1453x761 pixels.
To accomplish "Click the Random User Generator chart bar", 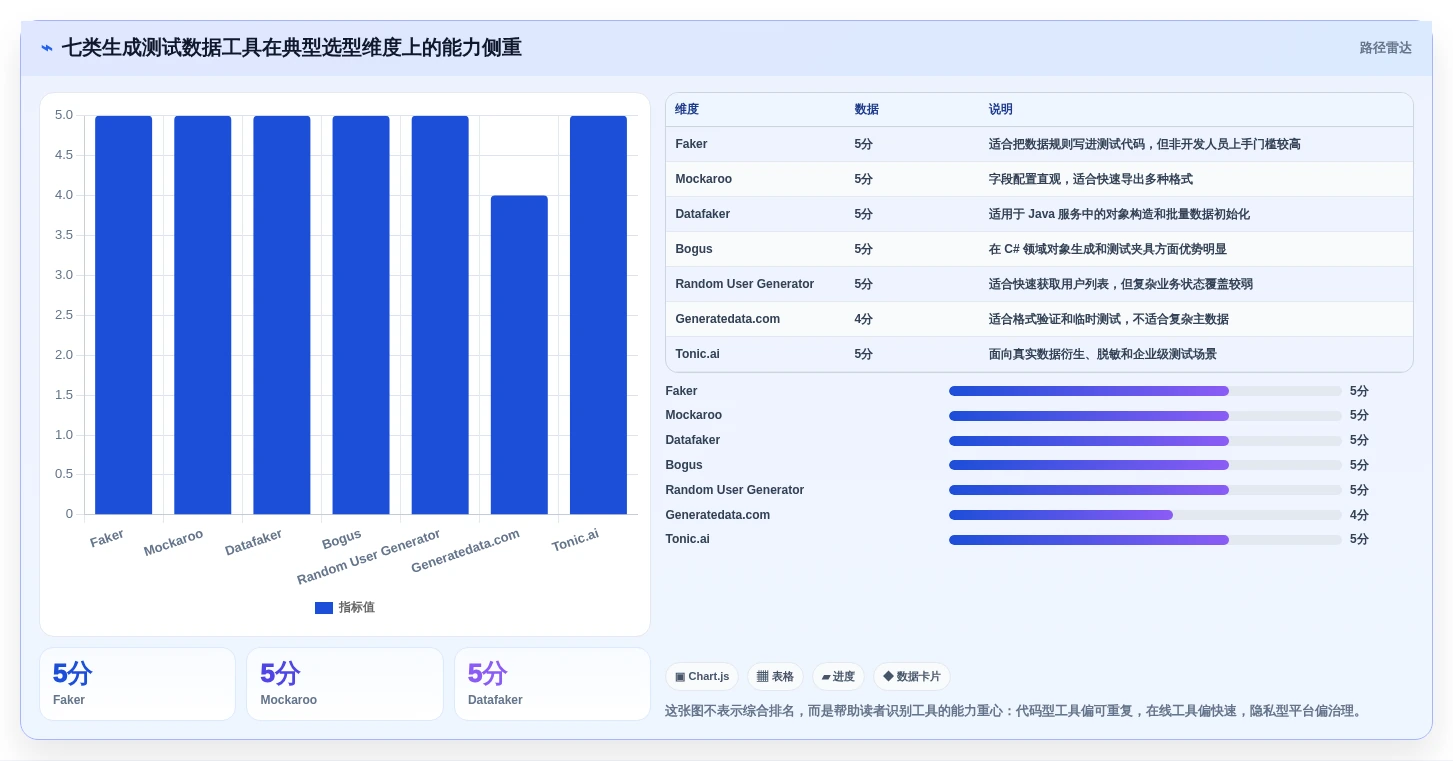I will 440,315.
